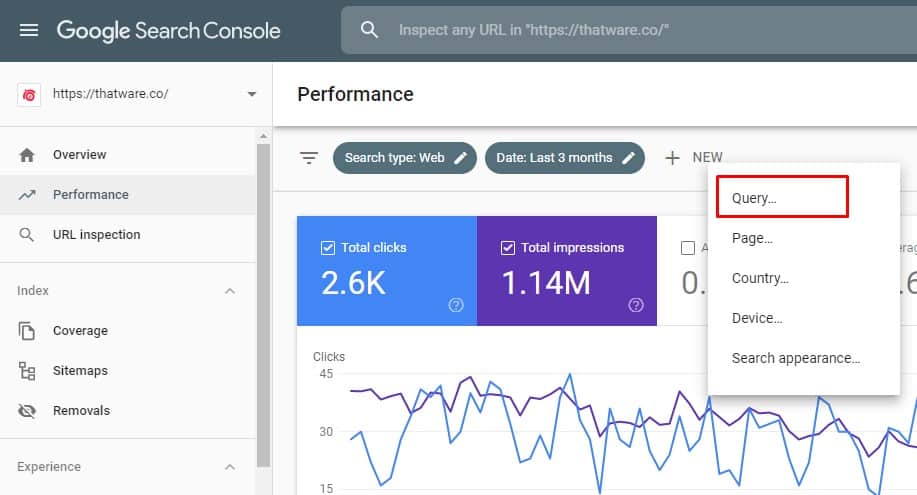Image resolution: width=917 pixels, height=495 pixels.
Task: Collapse the Experience section
Action: click(230, 467)
